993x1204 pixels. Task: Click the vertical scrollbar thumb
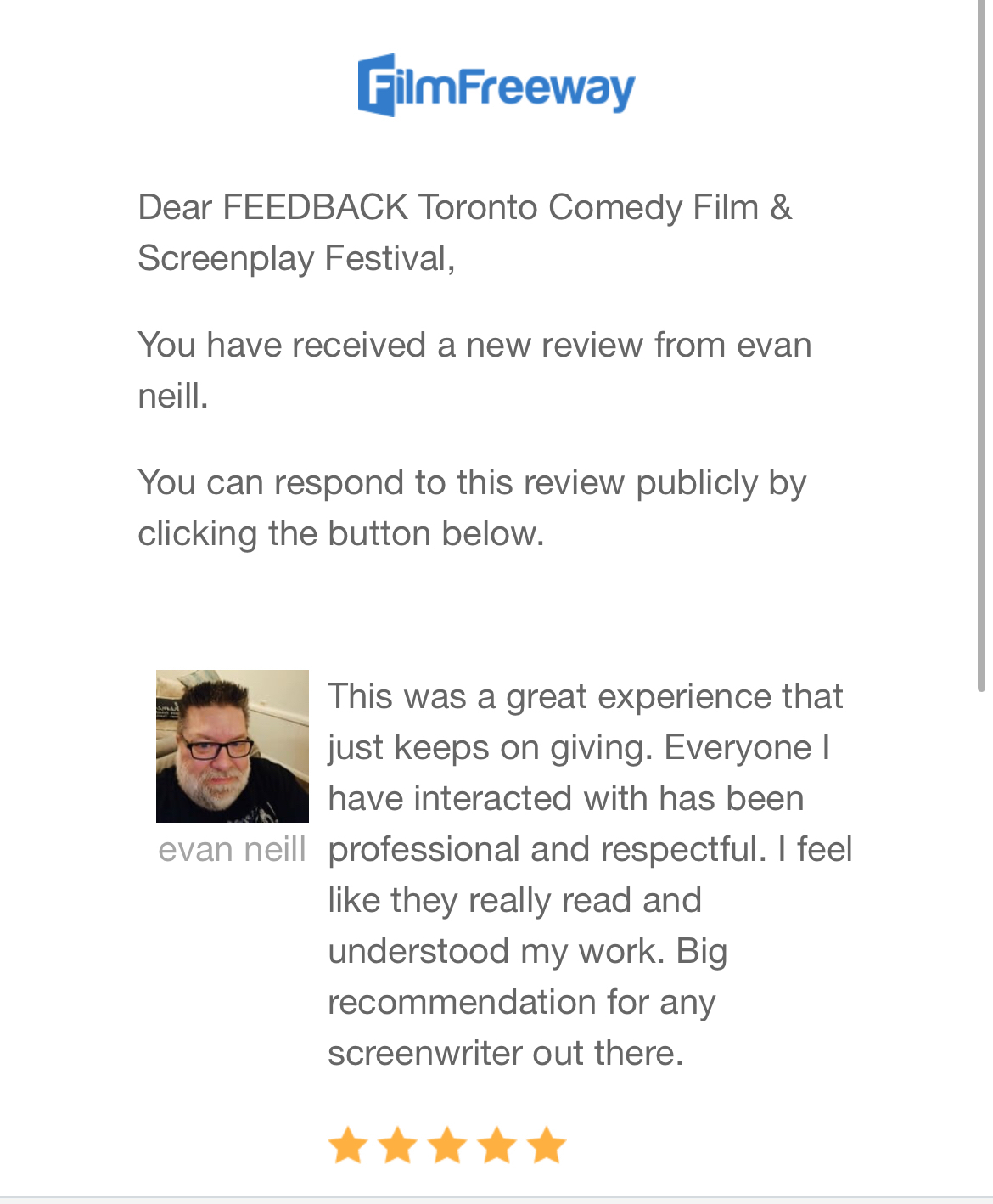982,340
